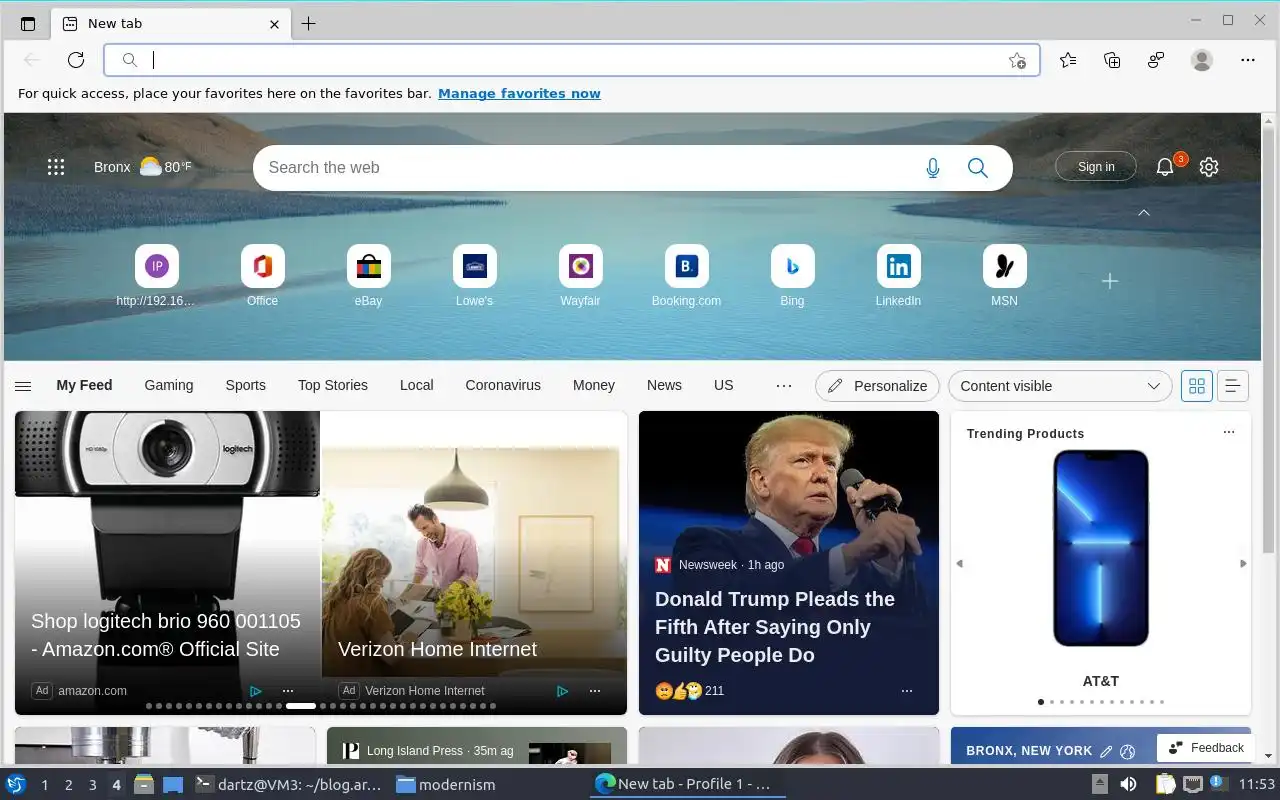This screenshot has height=800, width=1280.
Task: Select the Coronavirus feed tab
Action: click(x=503, y=385)
